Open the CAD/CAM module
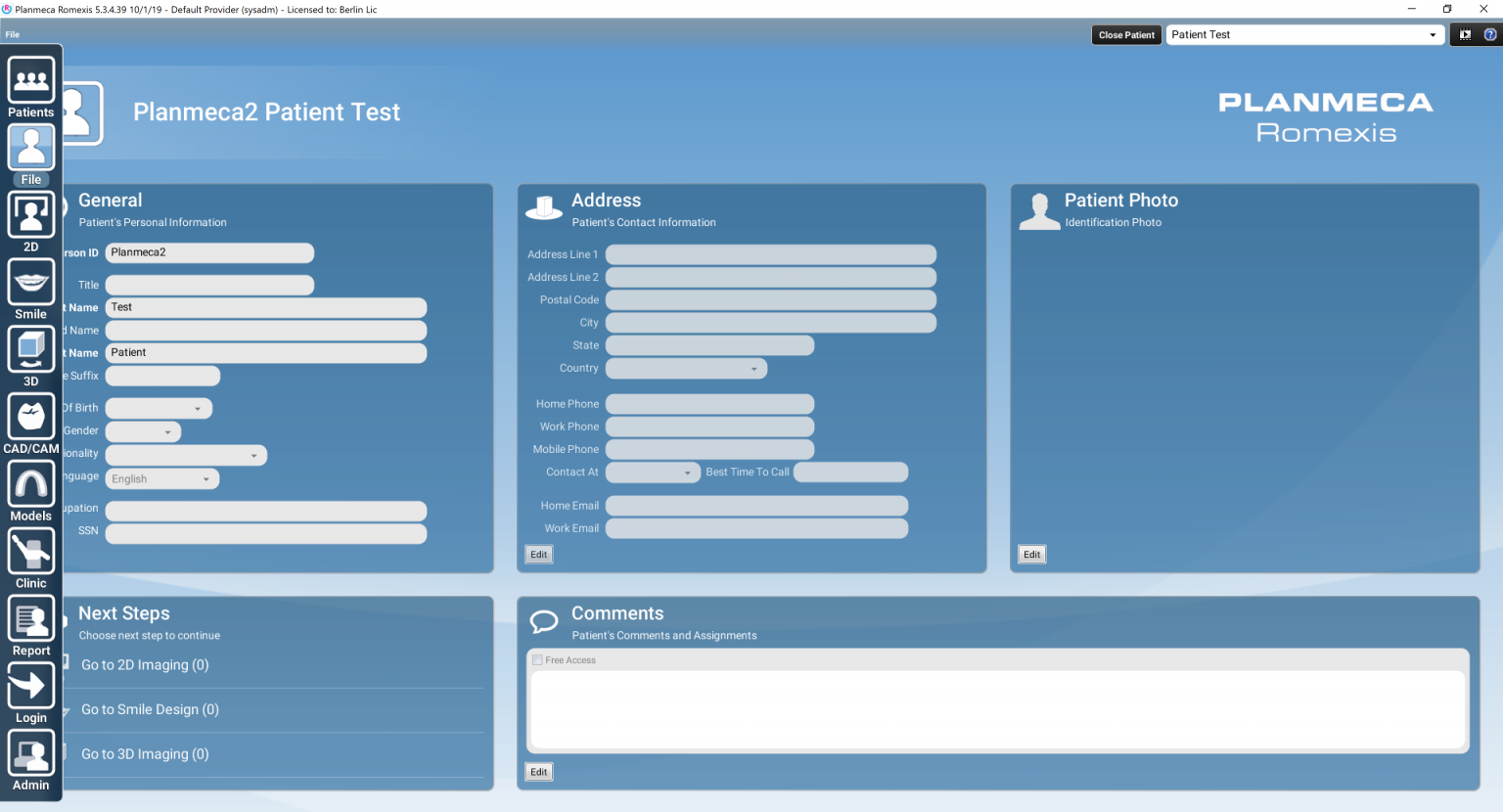The height and width of the screenshot is (812, 1503). point(31,422)
